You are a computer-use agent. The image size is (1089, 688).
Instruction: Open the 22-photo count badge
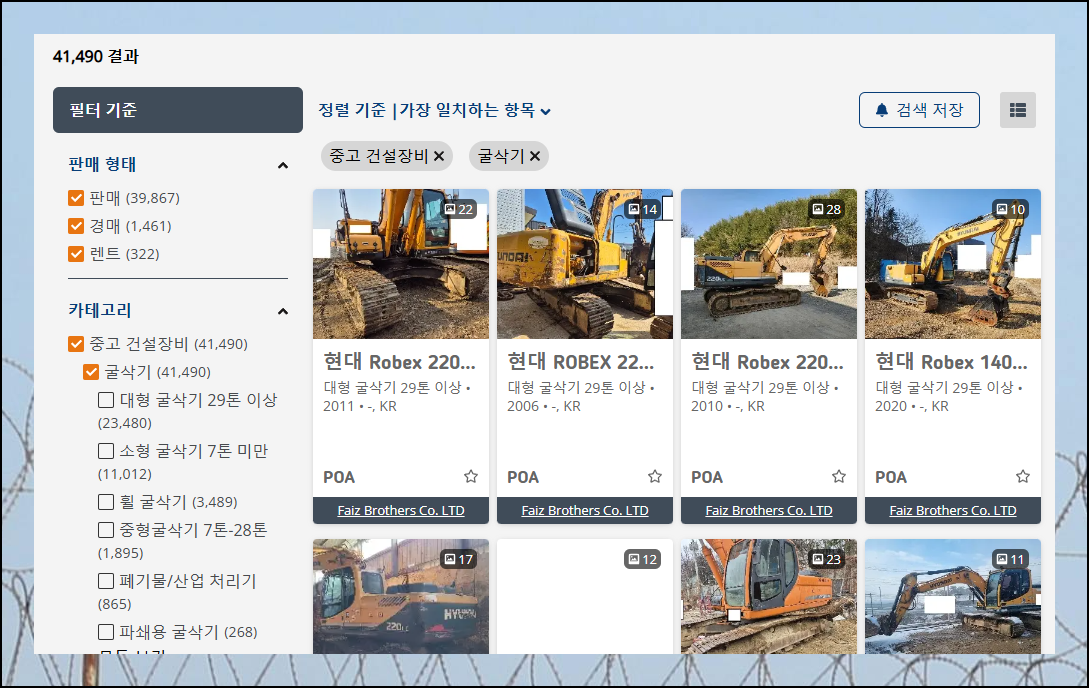[458, 209]
